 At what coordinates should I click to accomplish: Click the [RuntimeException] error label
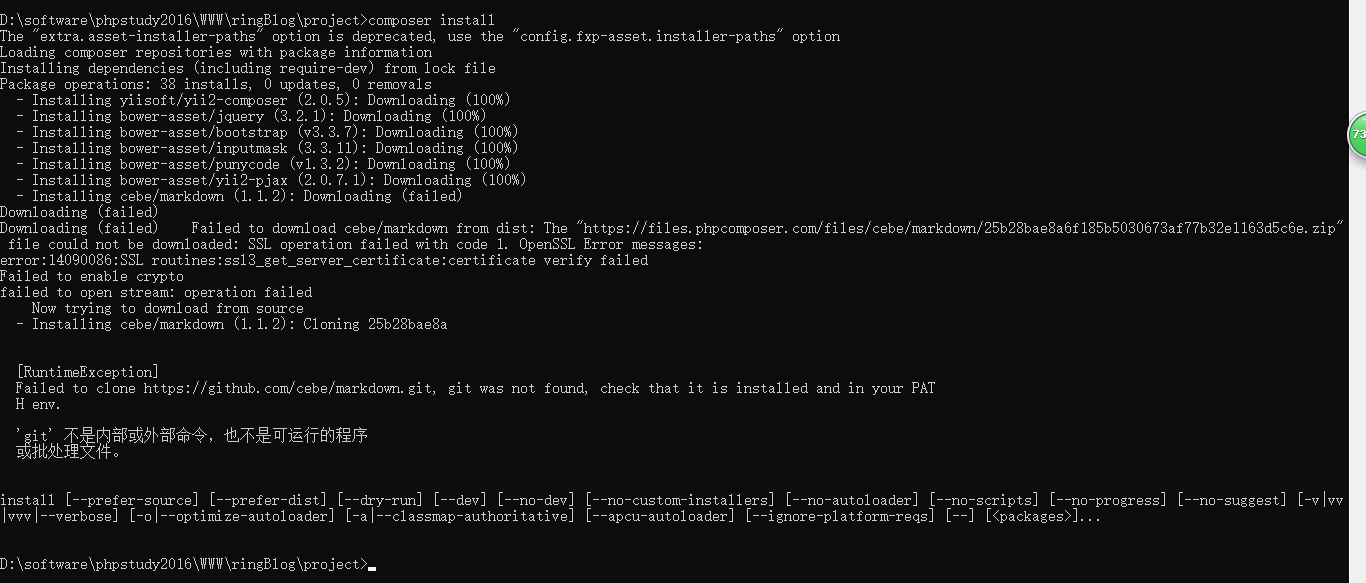[88, 372]
